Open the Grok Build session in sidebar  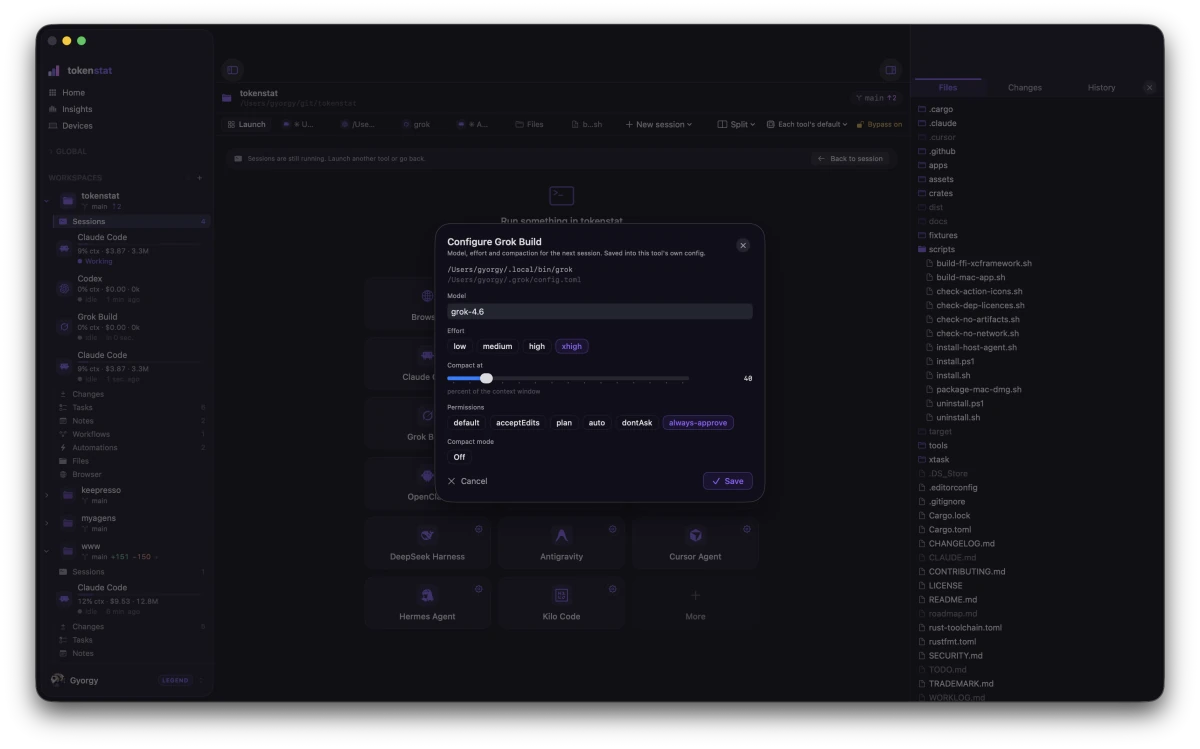[130, 327]
